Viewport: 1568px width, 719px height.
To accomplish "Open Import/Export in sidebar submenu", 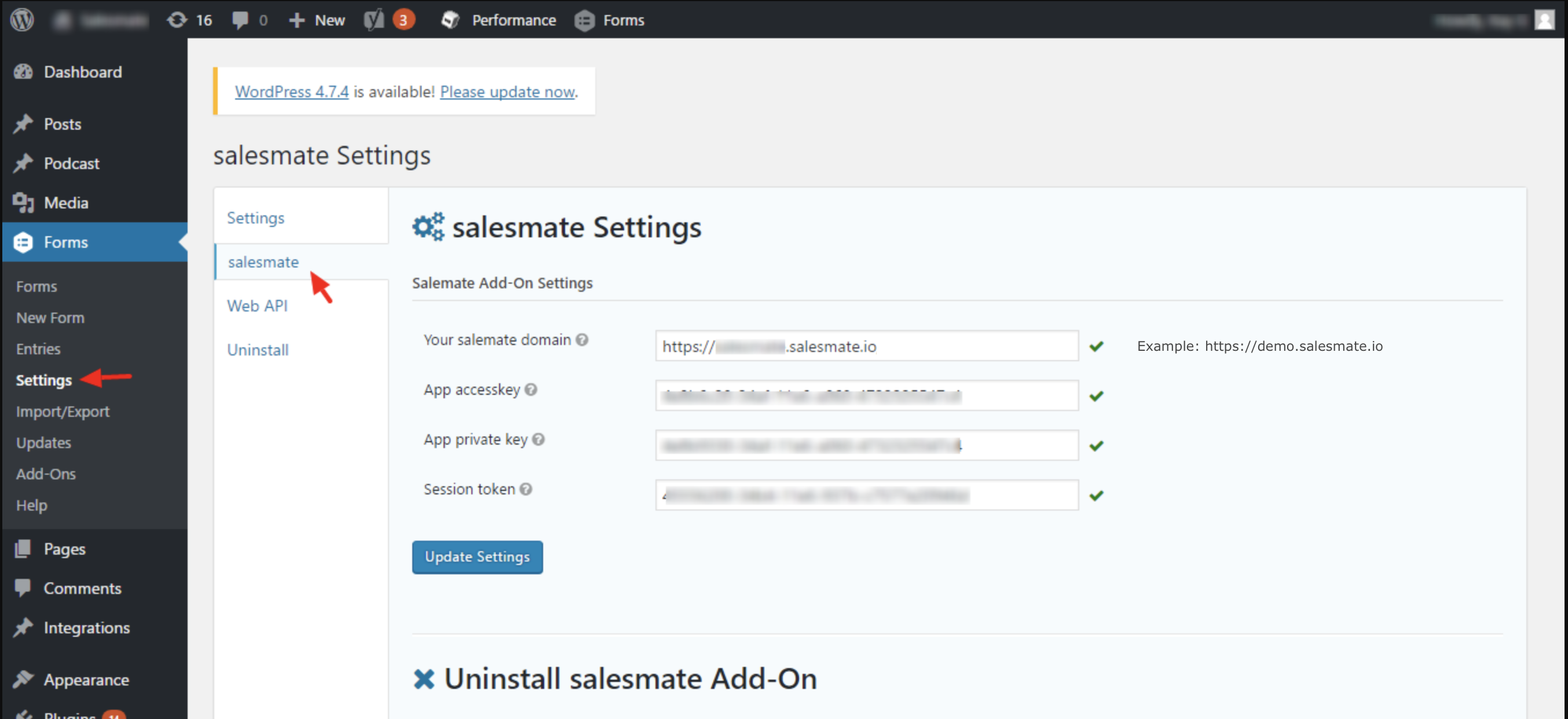I will tap(63, 412).
